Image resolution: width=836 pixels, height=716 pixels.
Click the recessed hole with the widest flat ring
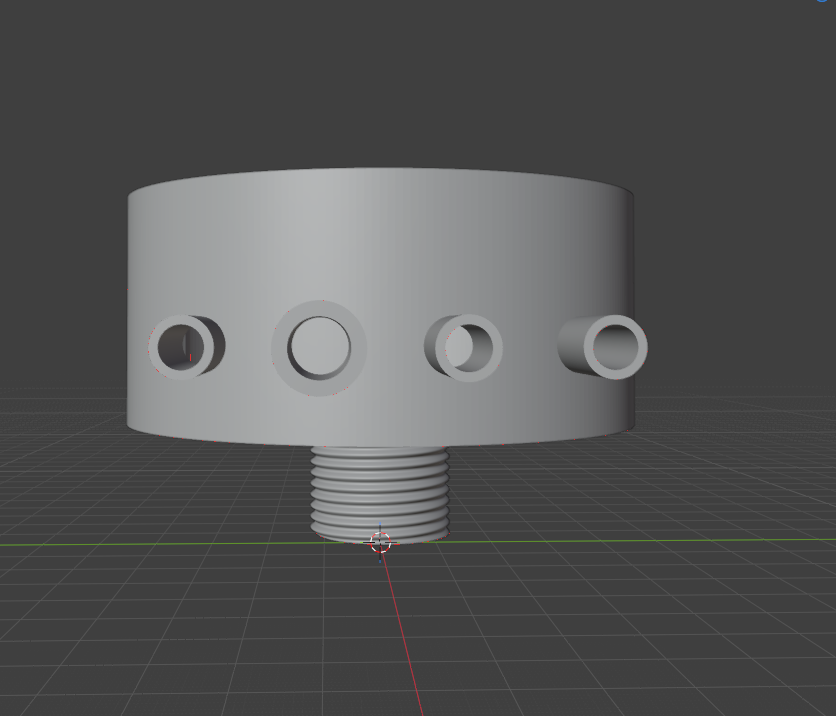[x=319, y=348]
